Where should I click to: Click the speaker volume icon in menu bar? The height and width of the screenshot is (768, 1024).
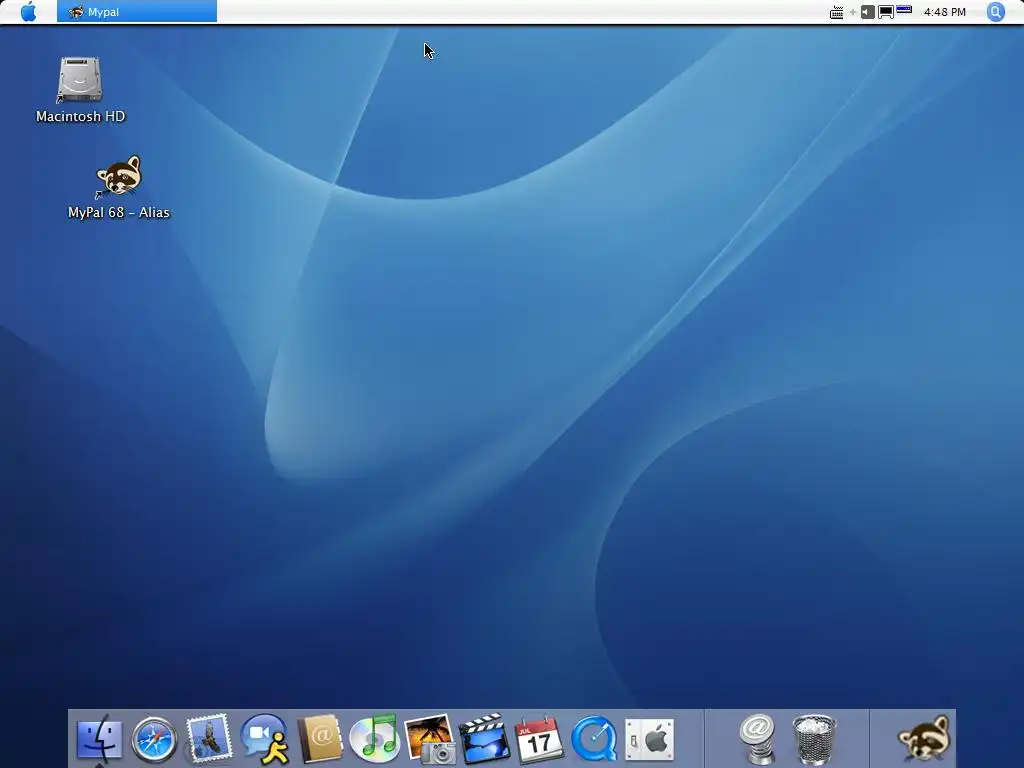(x=867, y=12)
